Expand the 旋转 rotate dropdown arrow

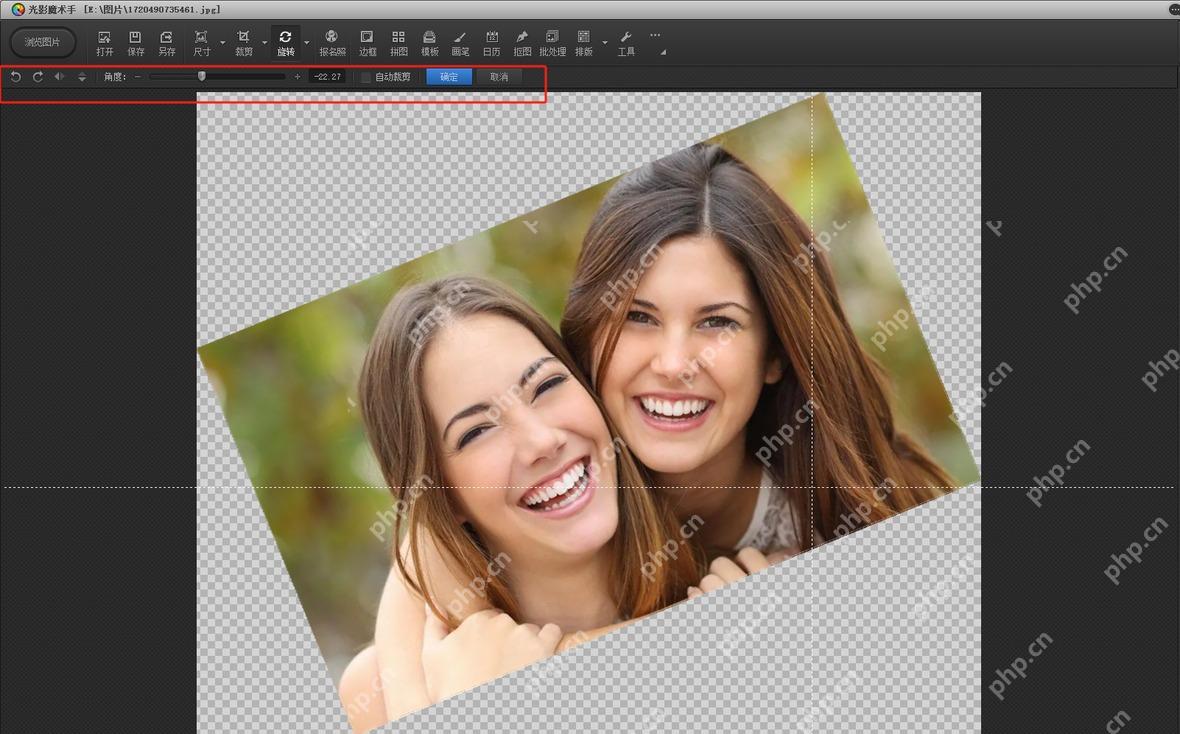pyautogui.click(x=307, y=43)
